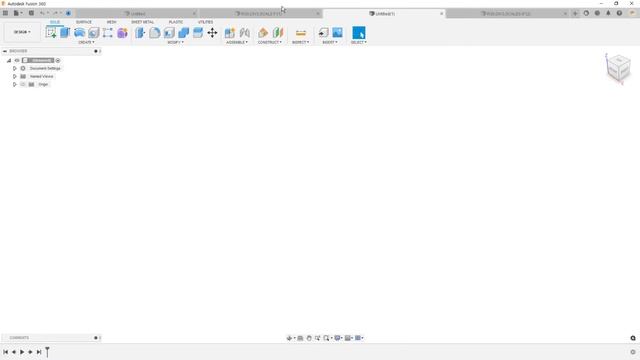640x360 pixels.
Task: Expand the Origin node
Action: click(15, 84)
